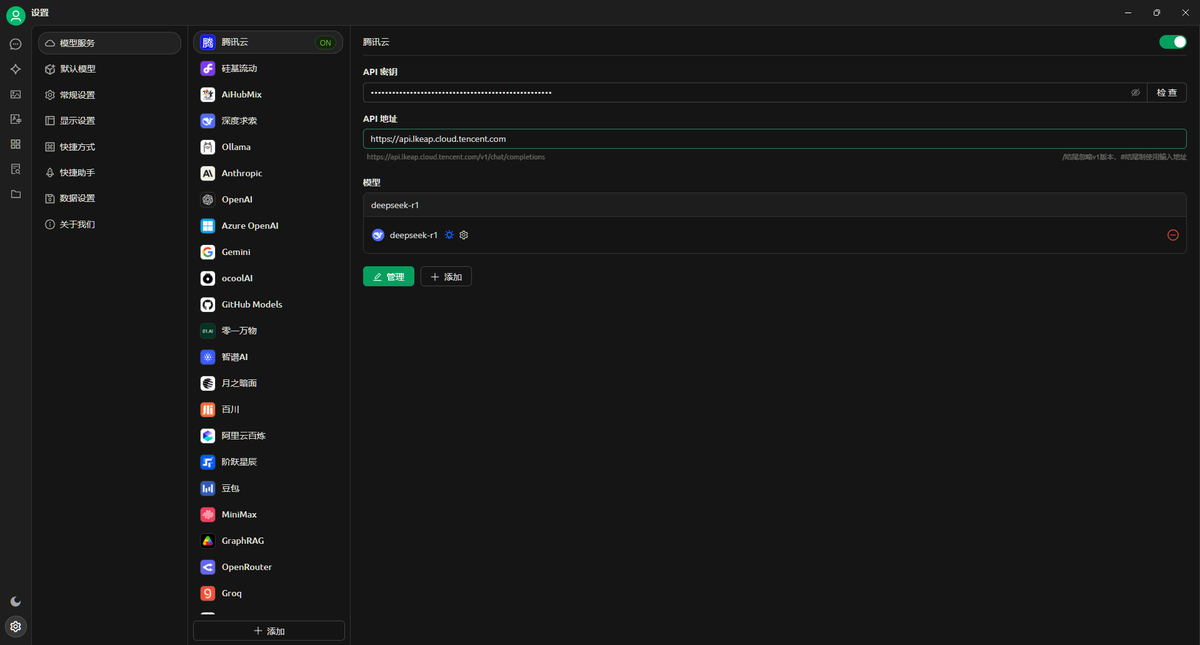Screen dimensions: 1200x645
Task: Select the ocoolAI provider
Action: coord(268,278)
